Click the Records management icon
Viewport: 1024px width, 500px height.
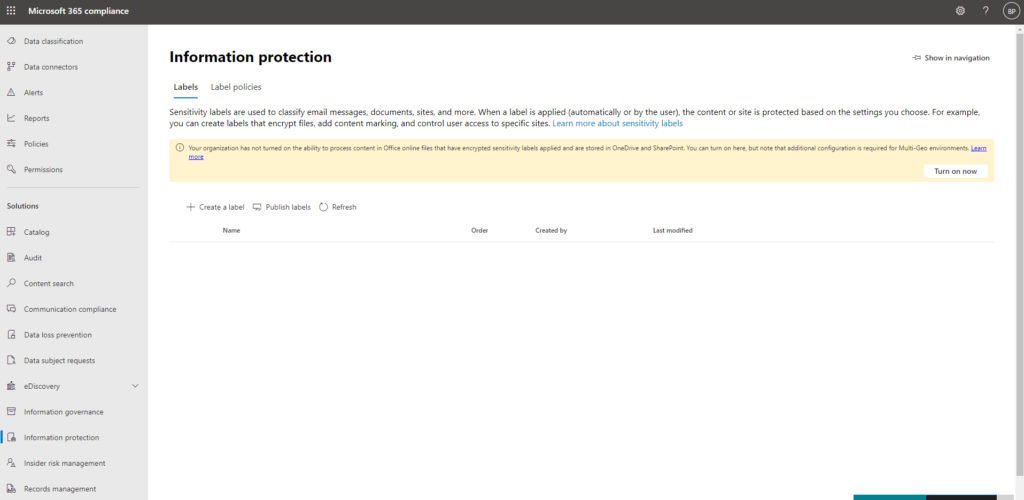click(x=10, y=489)
